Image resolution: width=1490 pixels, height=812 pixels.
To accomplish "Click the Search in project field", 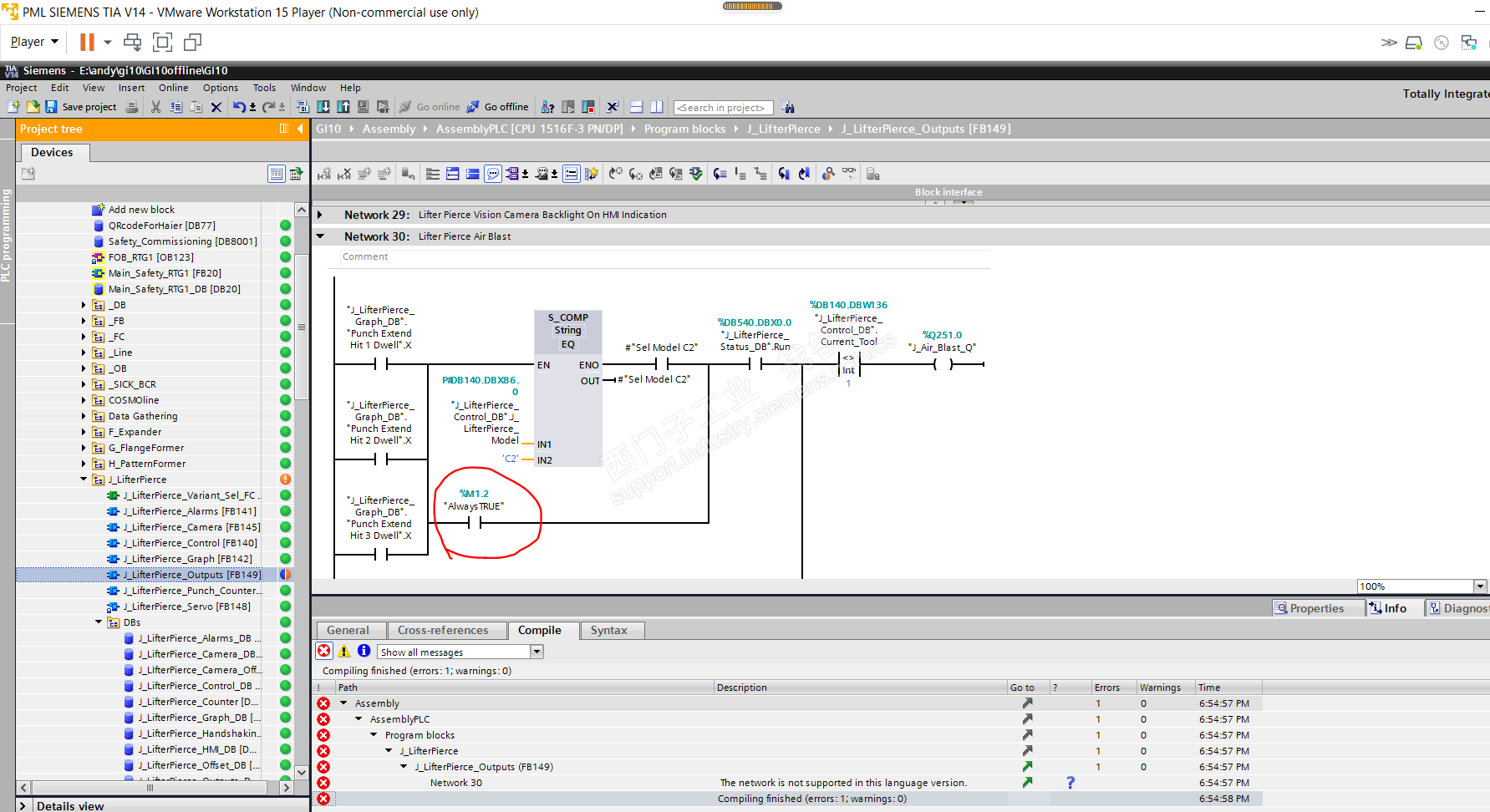I will click(x=723, y=108).
